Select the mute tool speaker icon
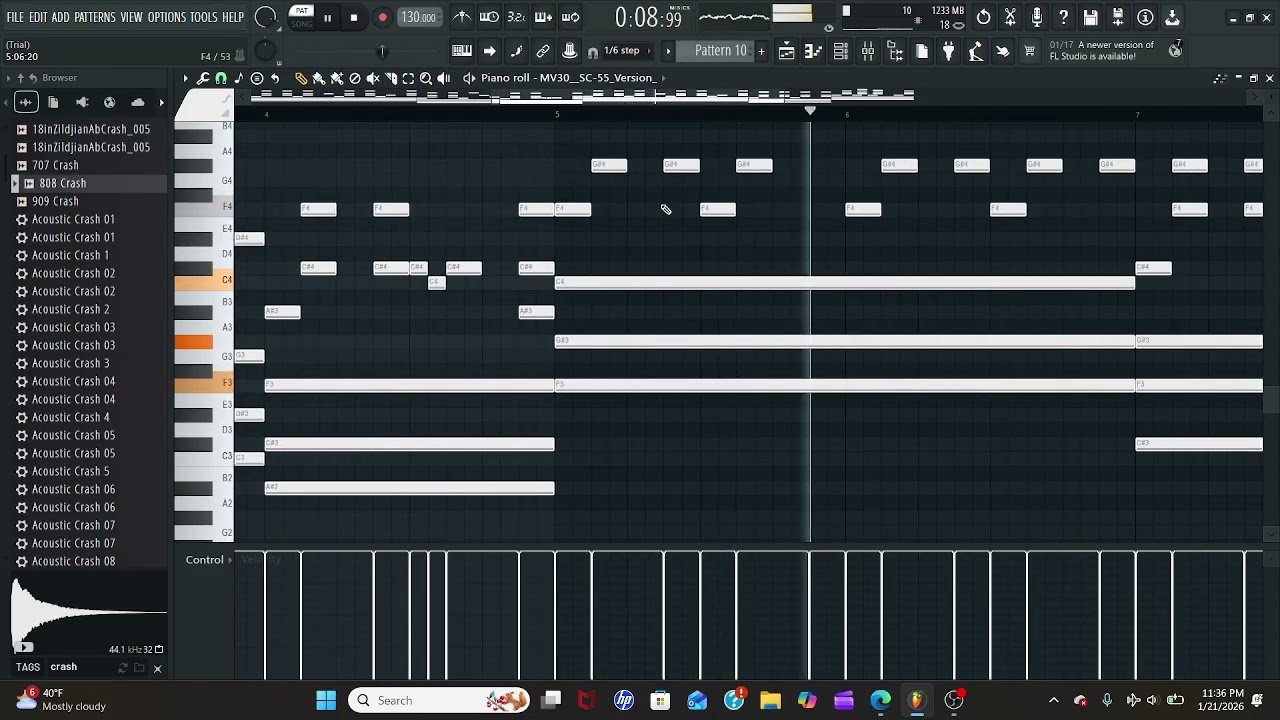The height and width of the screenshot is (720, 1280). 373,78
